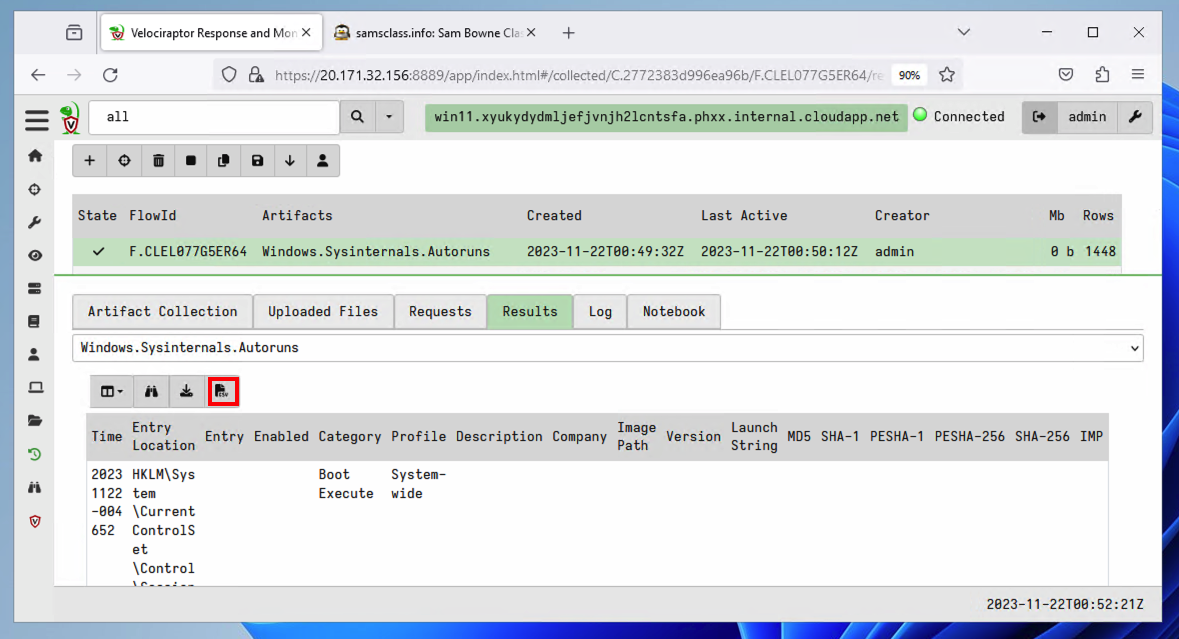
Task: Open browser tab list chevron
Action: point(963,32)
